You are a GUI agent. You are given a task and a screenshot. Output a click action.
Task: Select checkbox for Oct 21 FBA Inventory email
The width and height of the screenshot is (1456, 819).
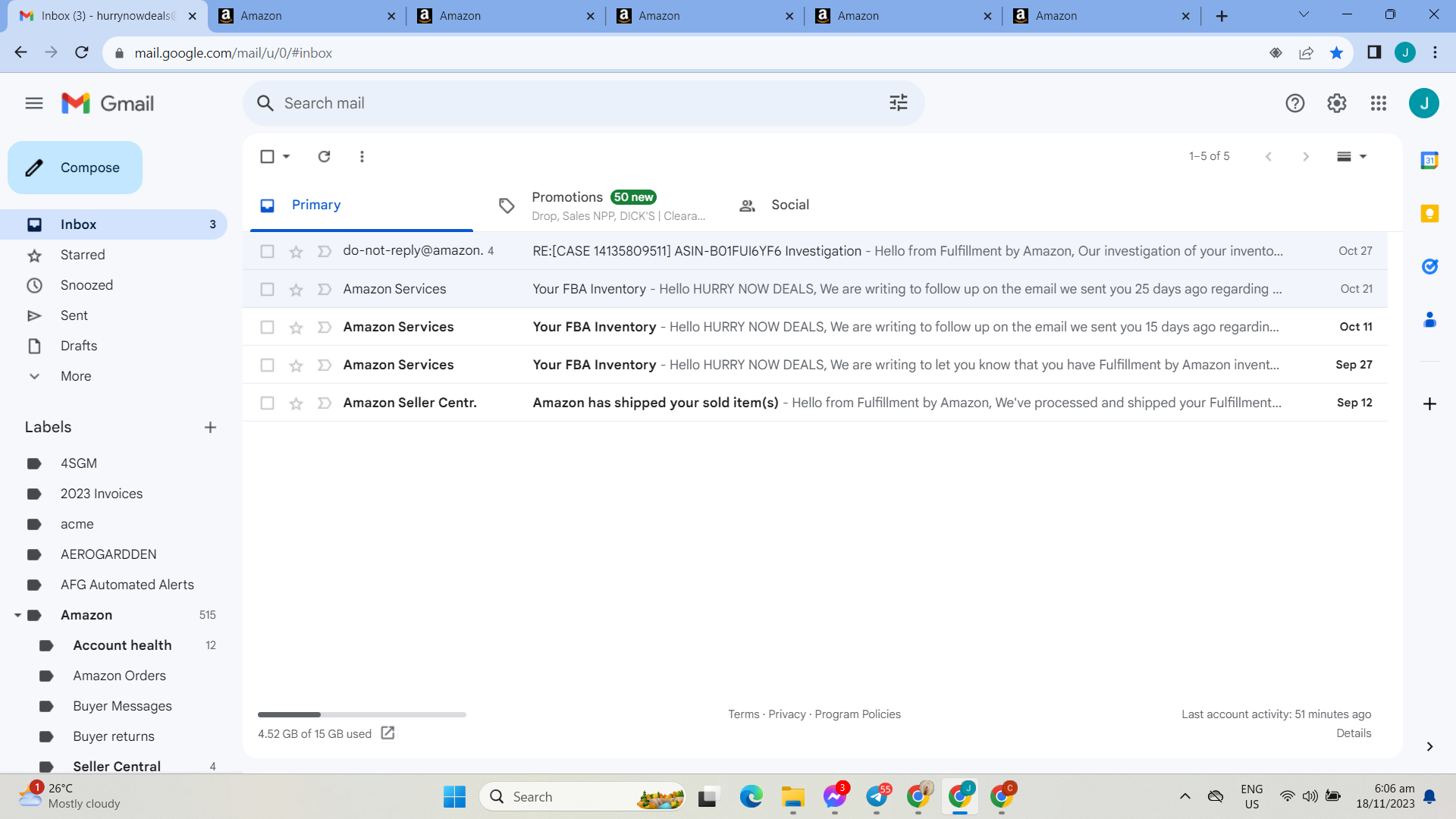[267, 289]
